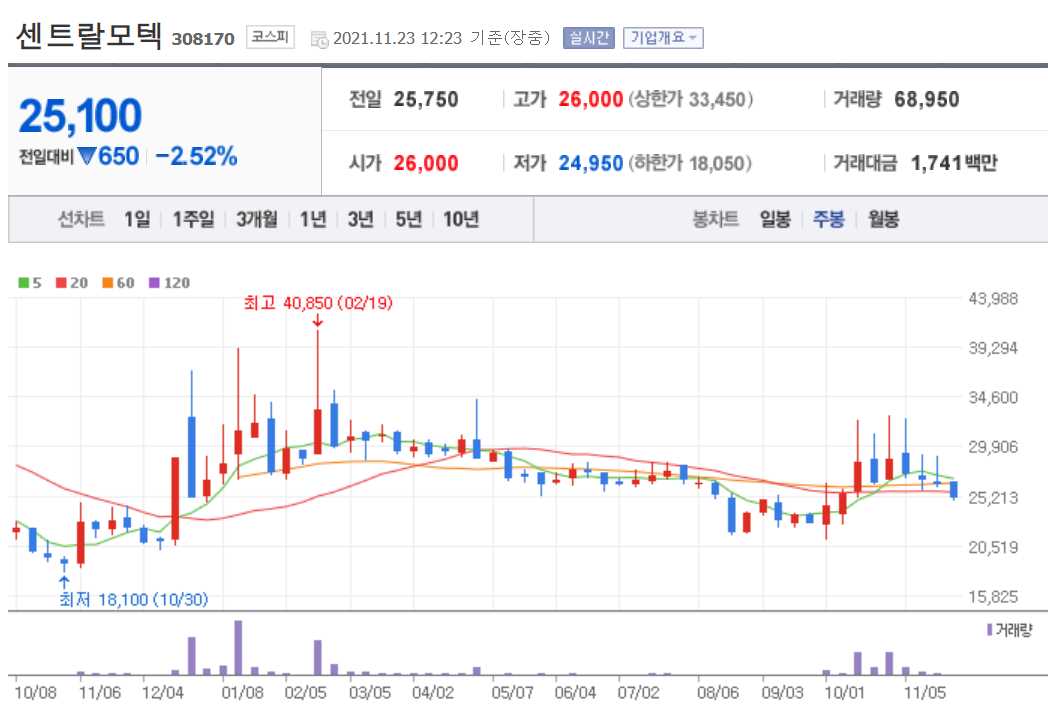
Task: Select the 3개월 period tab
Action: point(255,219)
